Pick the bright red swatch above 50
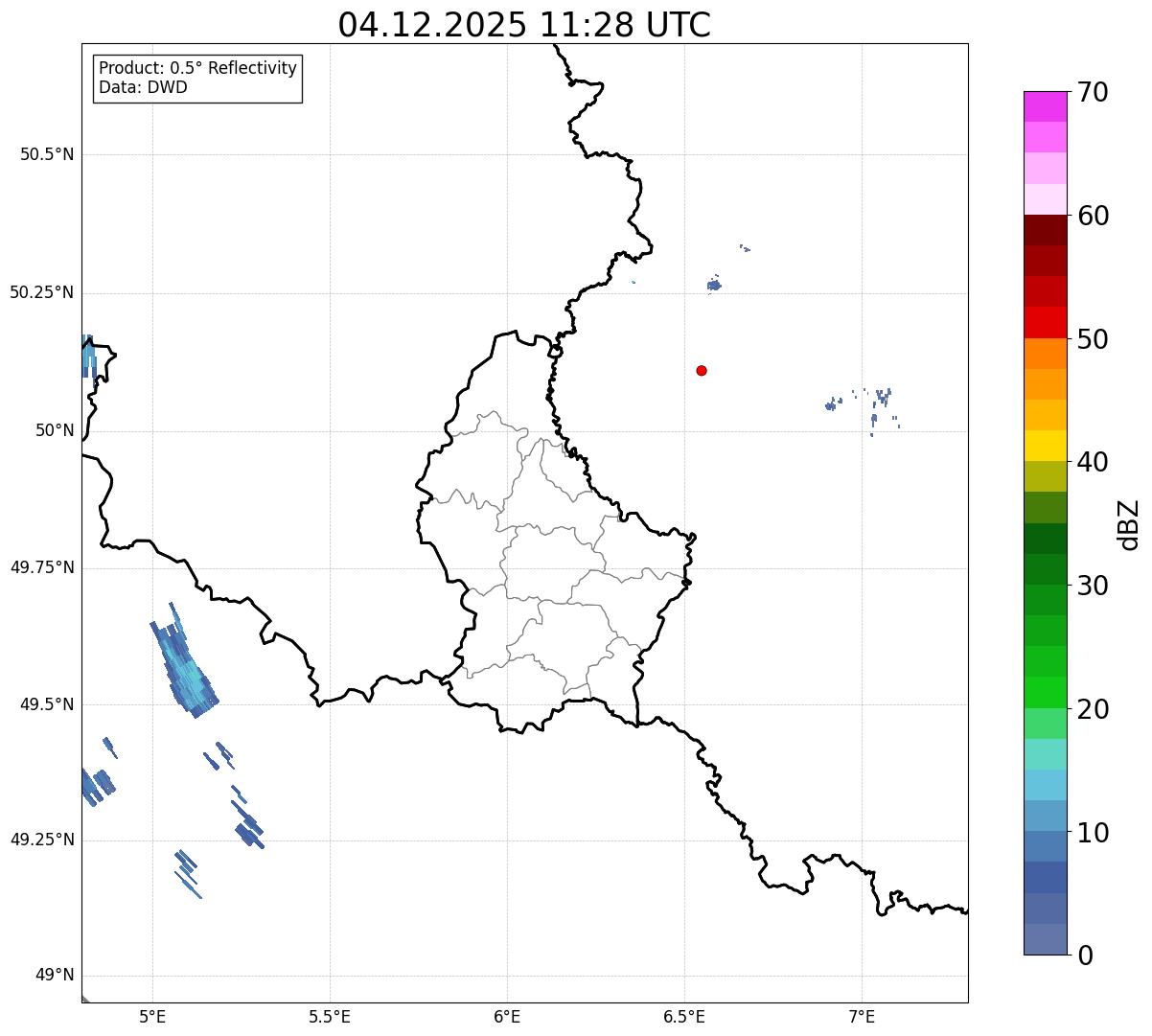This screenshot has width=1152, height=1036. (1045, 322)
